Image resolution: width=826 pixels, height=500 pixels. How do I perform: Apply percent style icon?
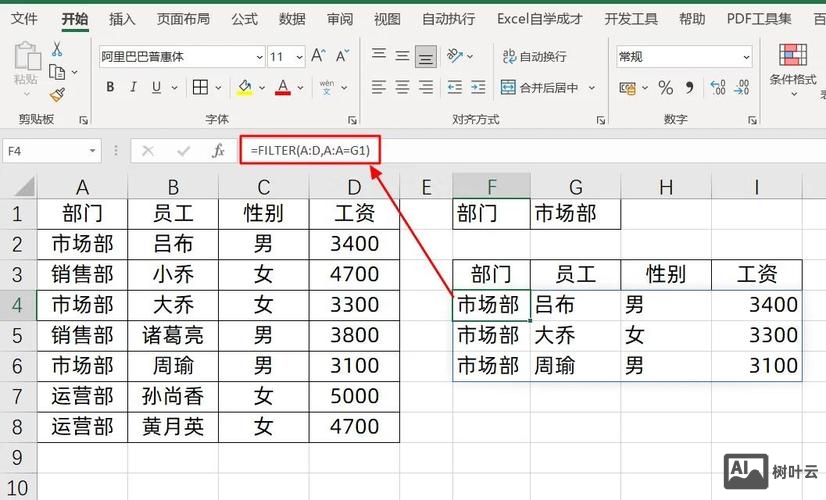click(666, 87)
